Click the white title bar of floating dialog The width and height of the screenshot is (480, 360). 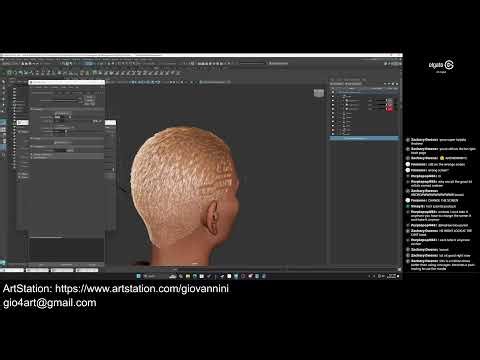point(67,82)
